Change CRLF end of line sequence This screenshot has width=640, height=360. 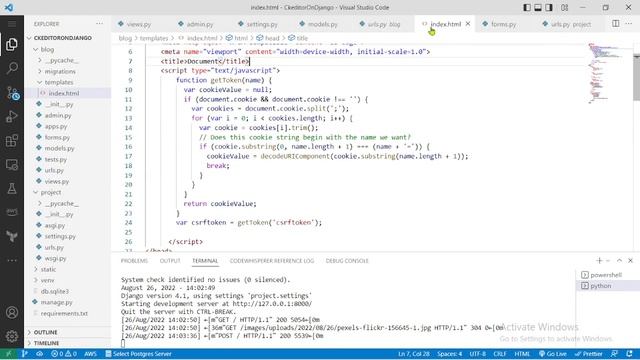pyautogui.click(x=500, y=354)
